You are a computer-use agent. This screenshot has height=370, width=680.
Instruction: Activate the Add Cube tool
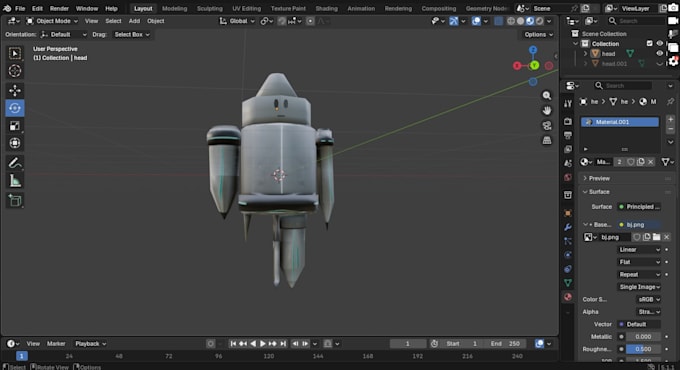pos(15,200)
